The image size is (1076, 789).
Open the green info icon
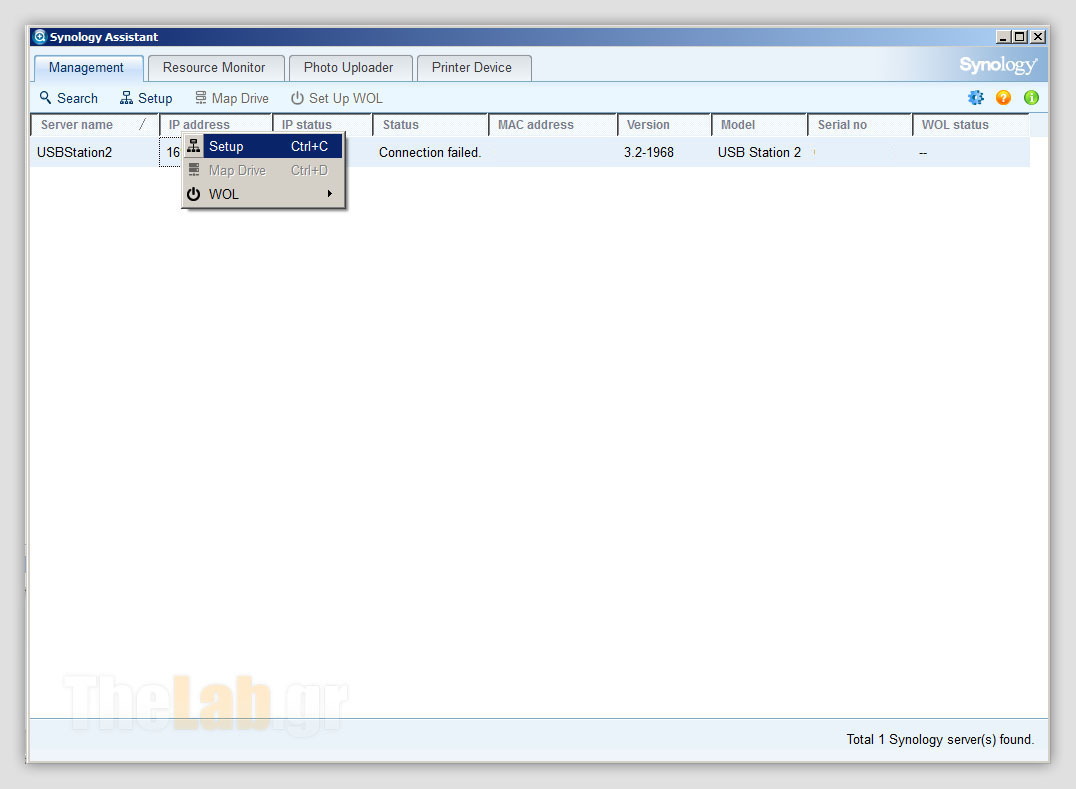tap(1031, 97)
